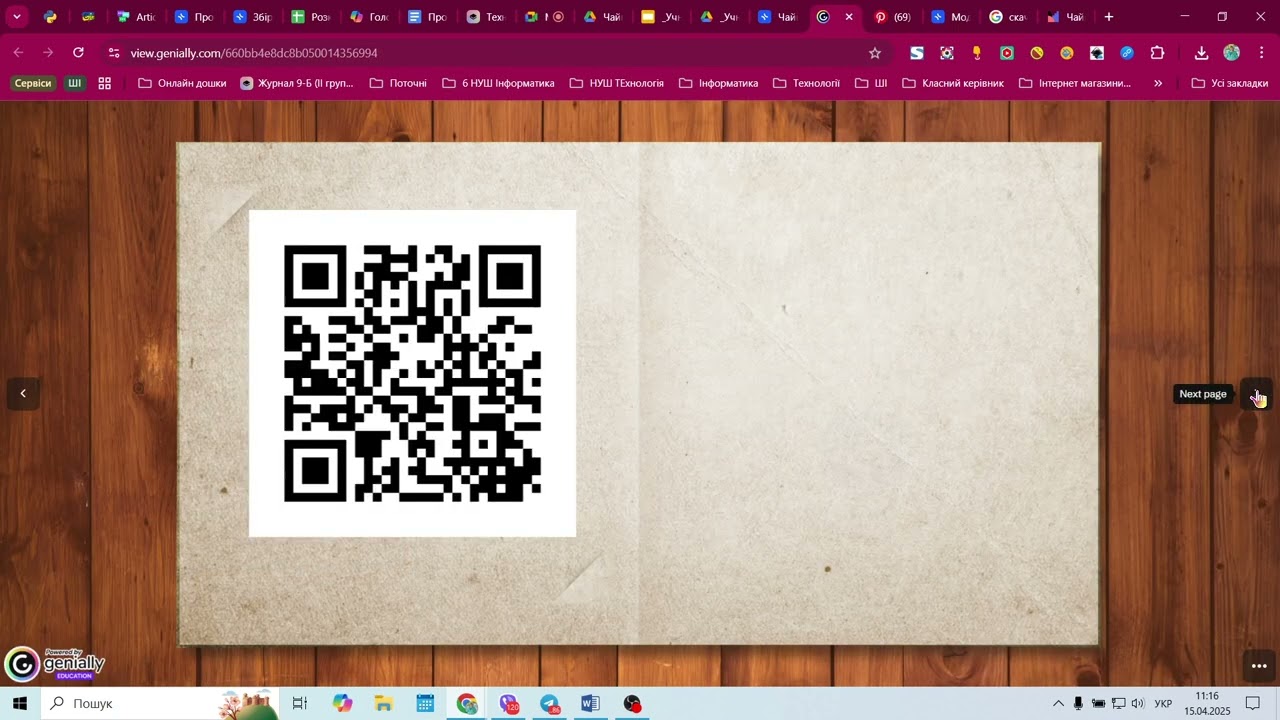Open the 'Поточні' bookmark folder

[399, 83]
